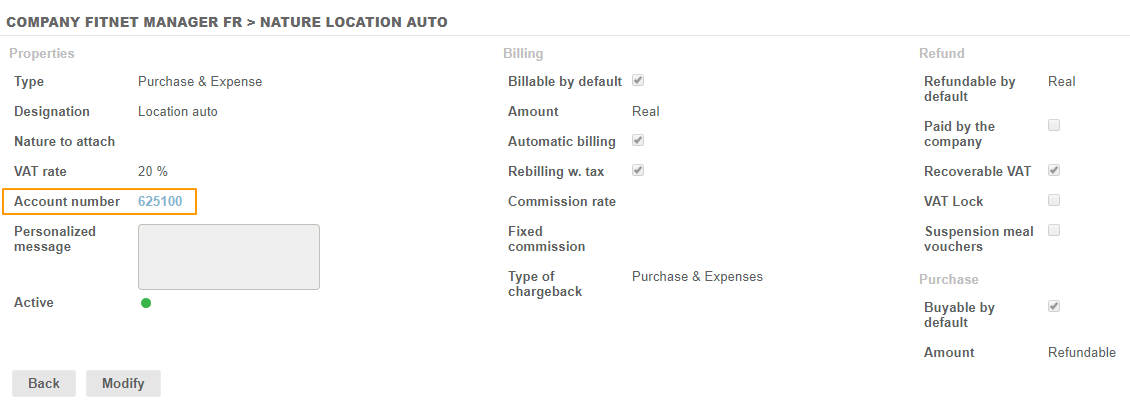The height and width of the screenshot is (403, 1130).
Task: Click the Refundable amount value under Purchase
Action: pos(1081,353)
